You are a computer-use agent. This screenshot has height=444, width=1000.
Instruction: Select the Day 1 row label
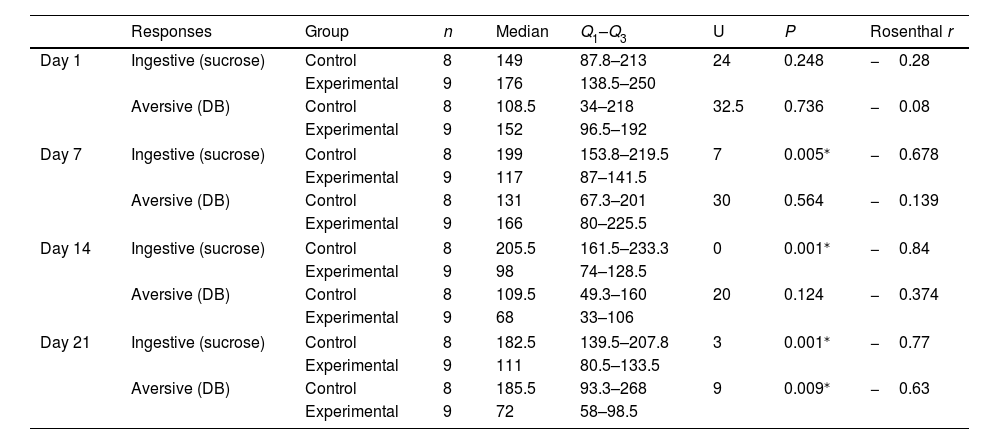coord(61,61)
